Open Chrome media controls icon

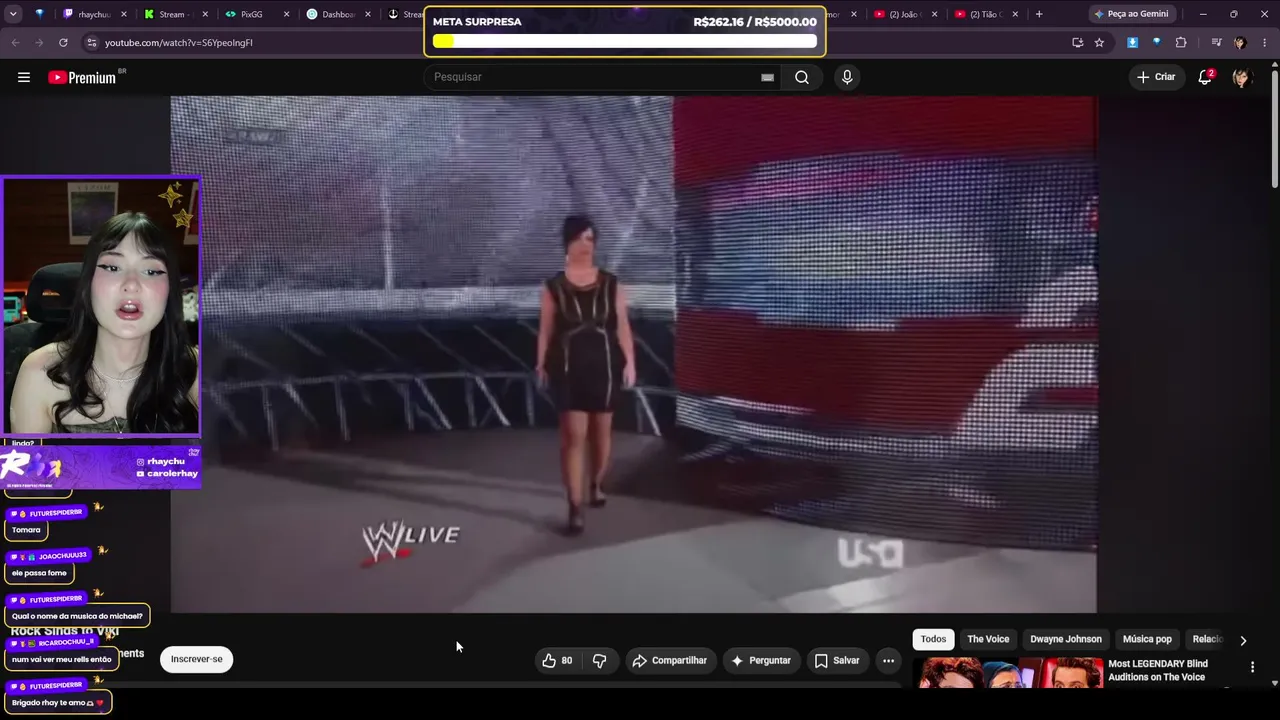pos(1216,42)
